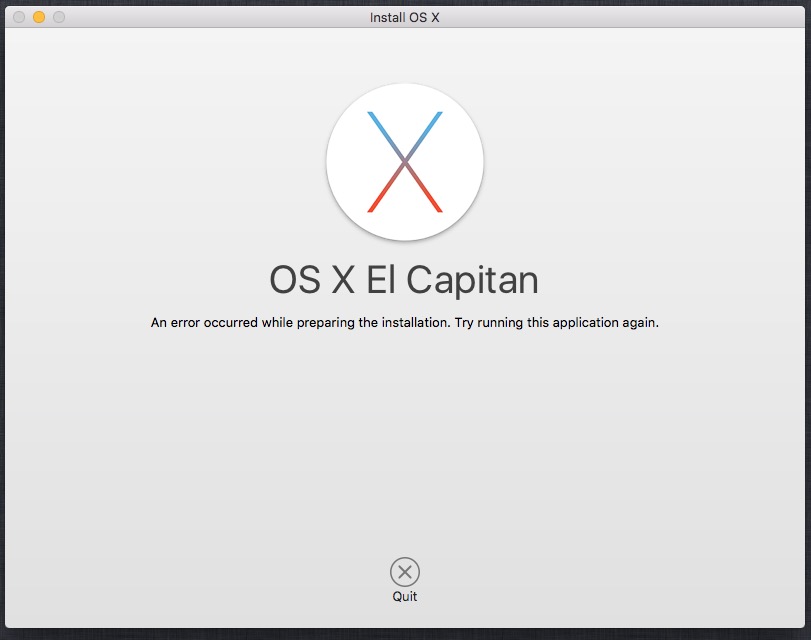The width and height of the screenshot is (811, 640).
Task: Click the error occurred message text
Action: [404, 323]
